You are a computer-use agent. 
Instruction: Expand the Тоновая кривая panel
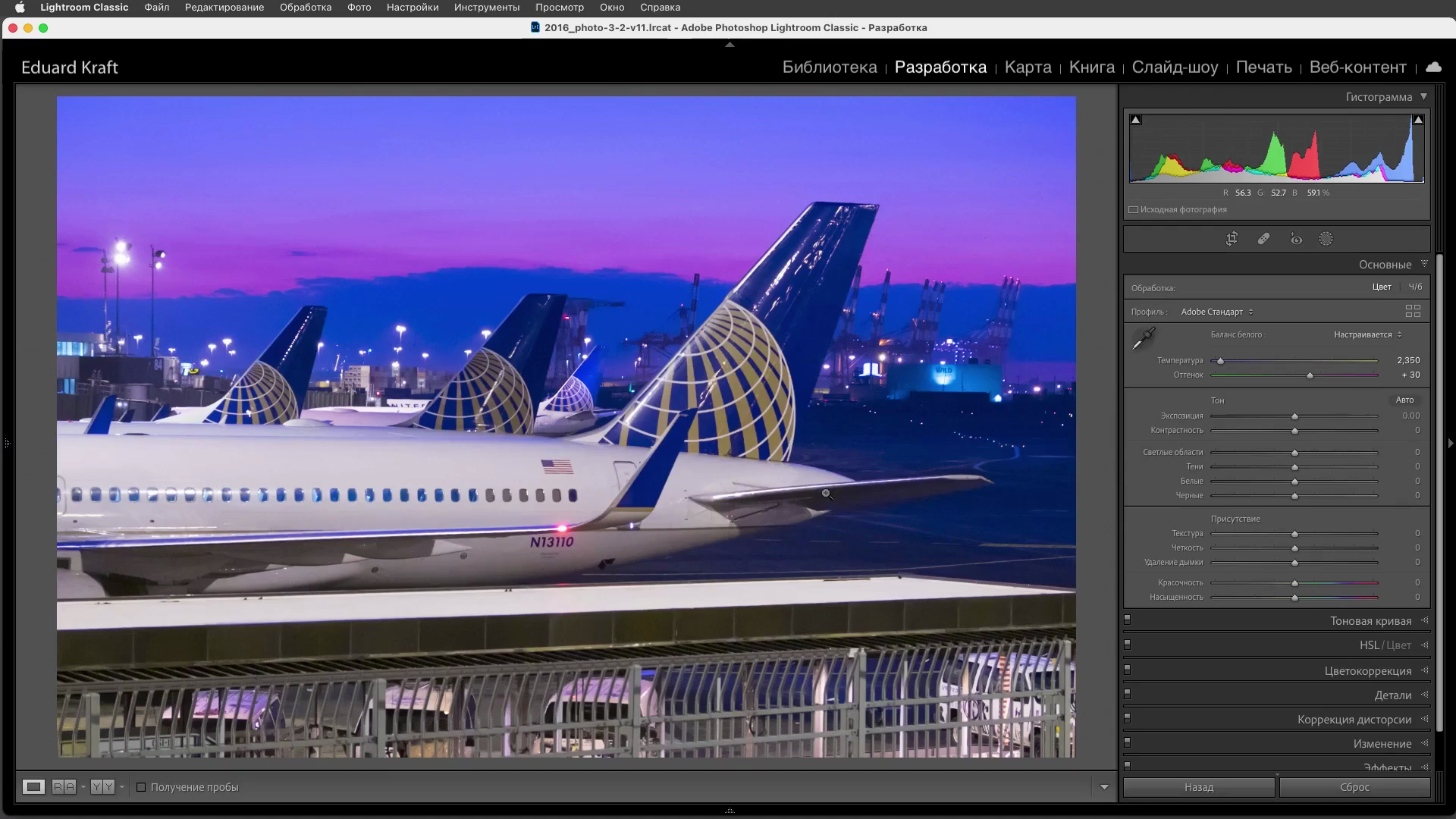pyautogui.click(x=1424, y=621)
